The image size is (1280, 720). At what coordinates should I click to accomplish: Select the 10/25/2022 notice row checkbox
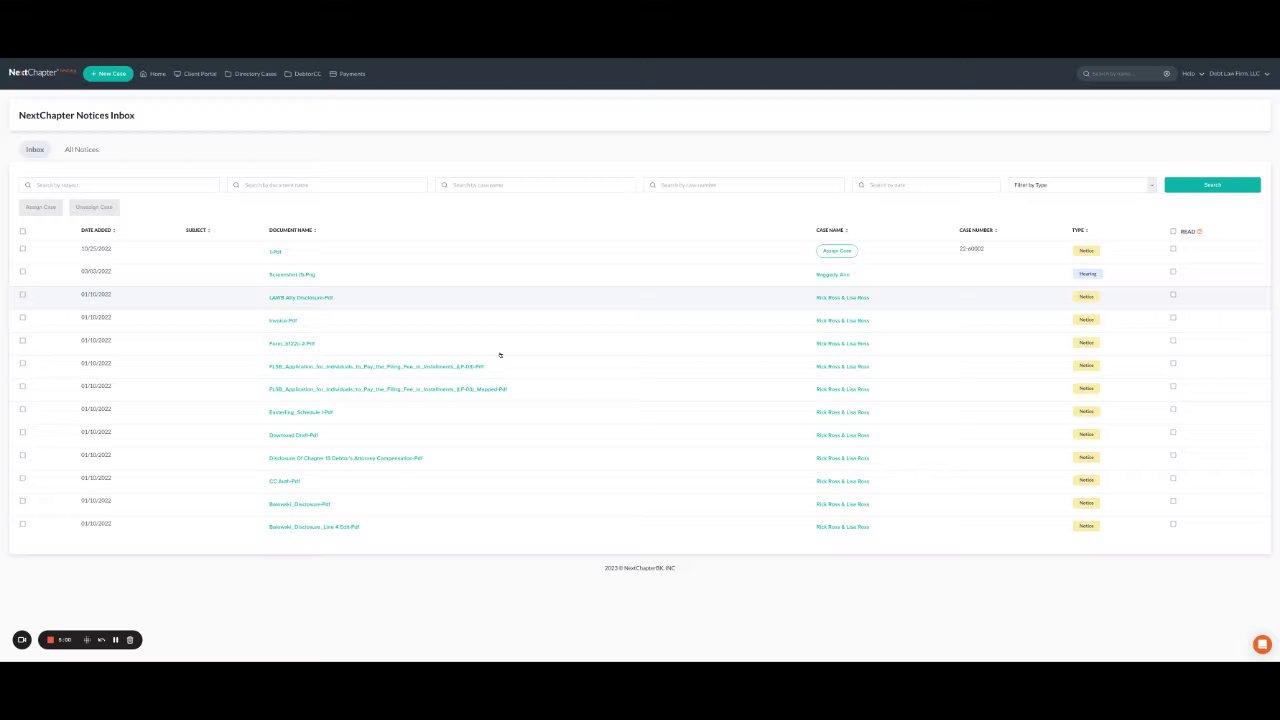tap(23, 249)
